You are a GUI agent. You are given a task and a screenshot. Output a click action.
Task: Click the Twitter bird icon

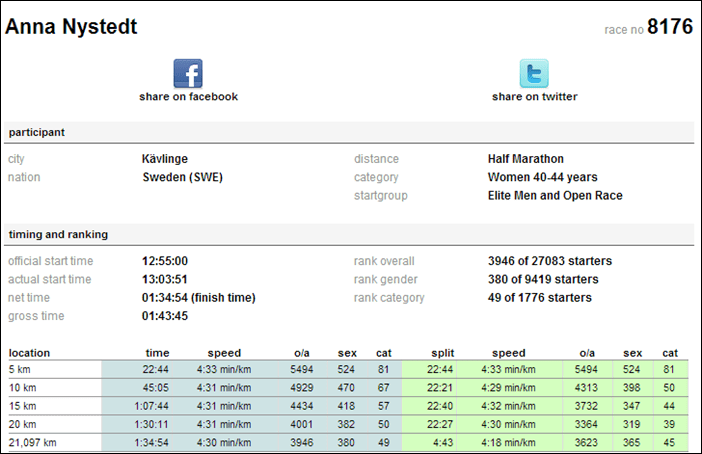point(533,73)
